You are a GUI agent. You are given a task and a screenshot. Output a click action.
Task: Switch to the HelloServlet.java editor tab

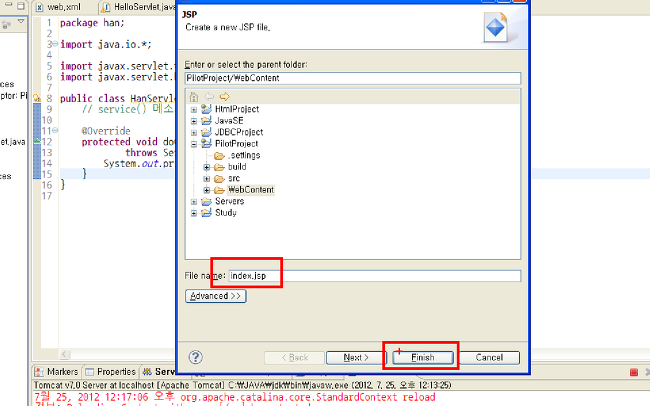tap(138, 7)
